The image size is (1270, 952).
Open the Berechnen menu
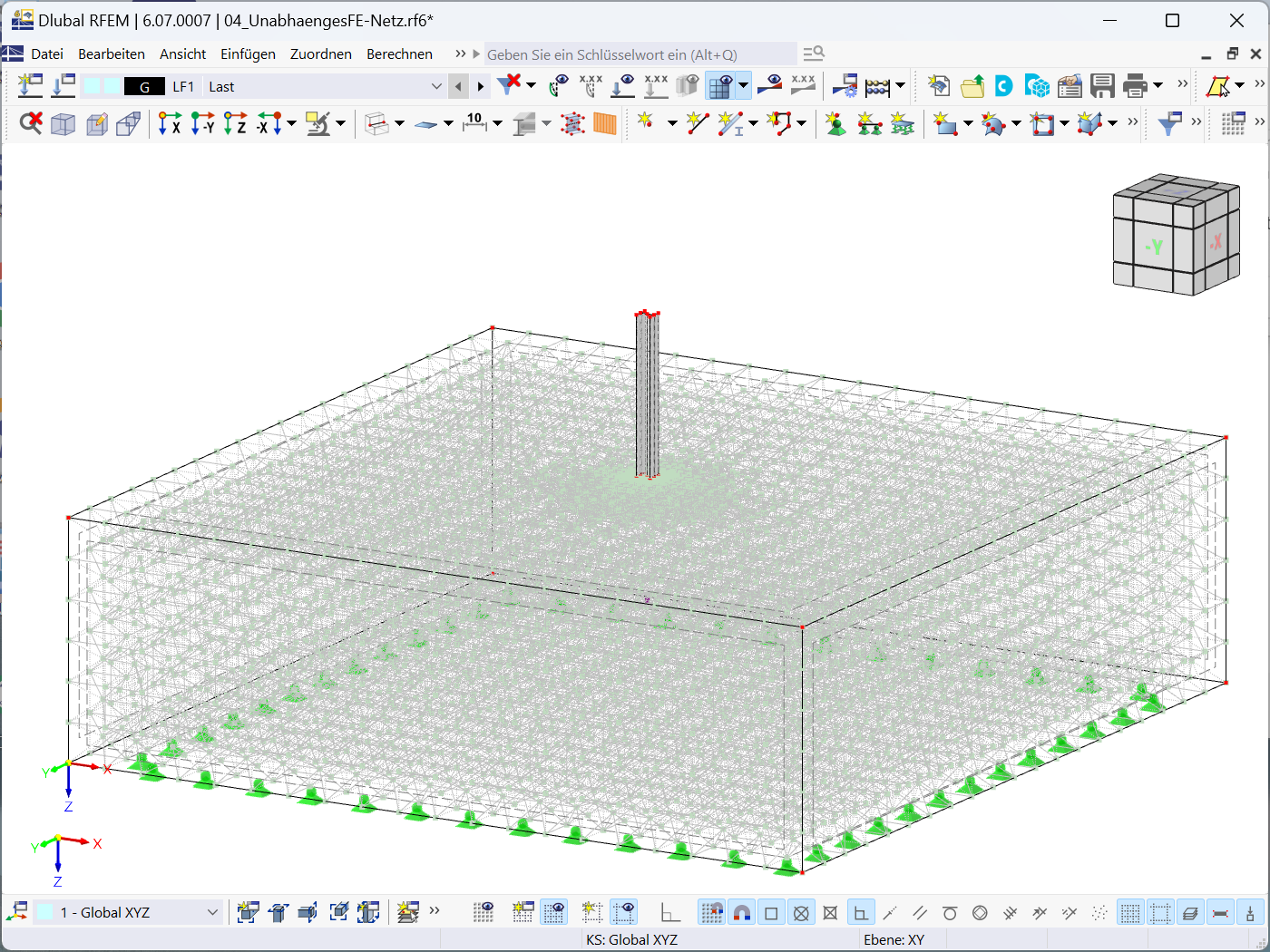coord(399,54)
